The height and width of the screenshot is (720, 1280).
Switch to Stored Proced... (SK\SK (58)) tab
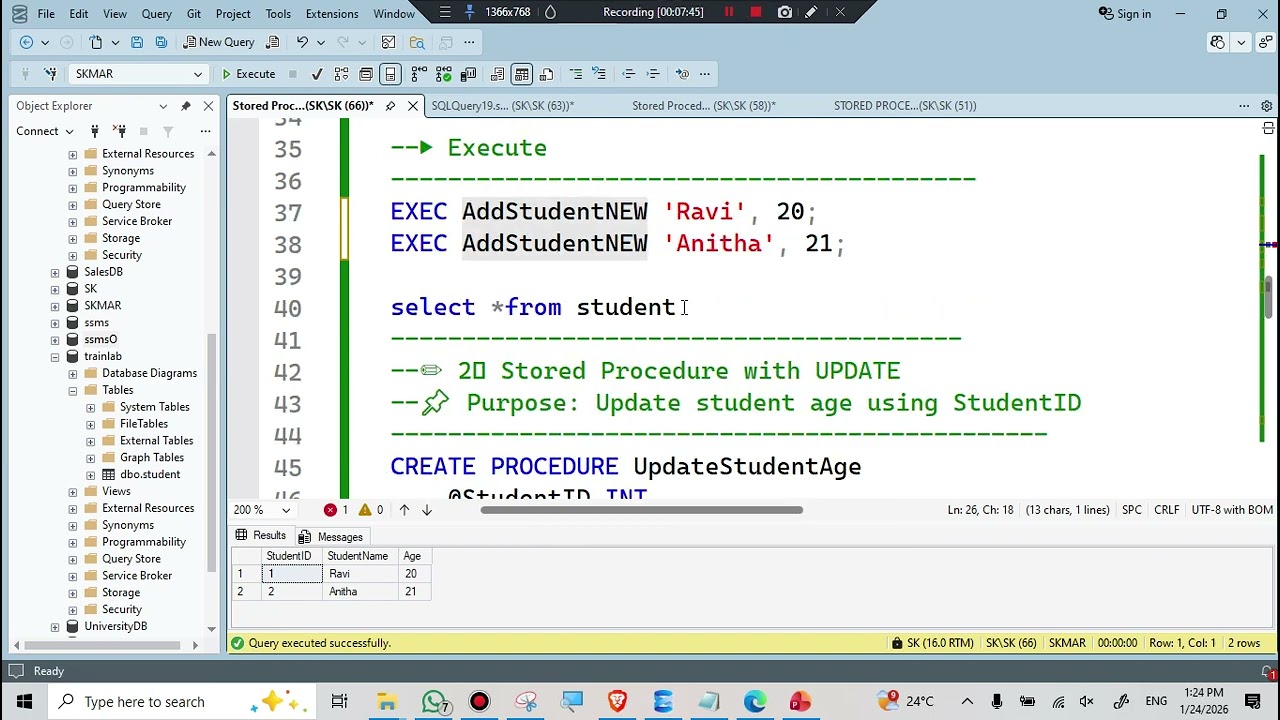coord(704,106)
